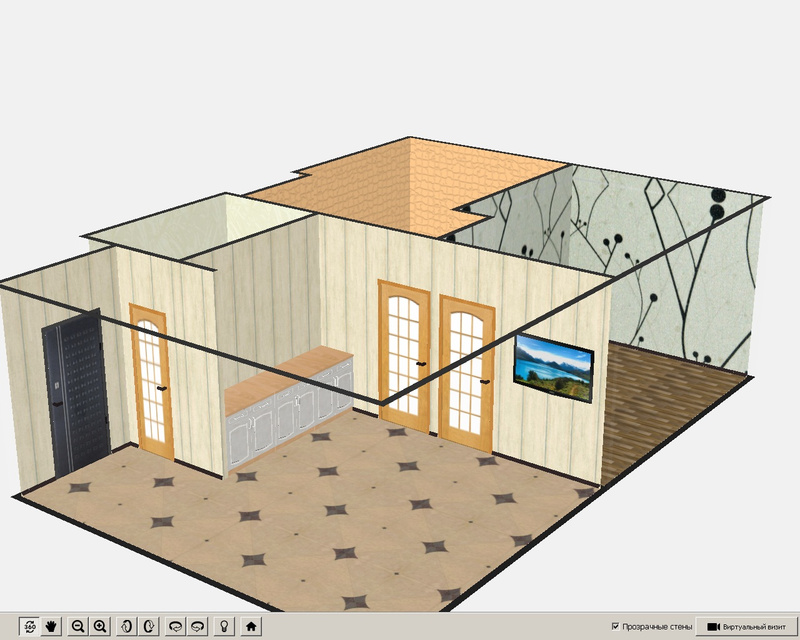800x640 pixels.
Task: Select the right door of the double-door pair
Action: [467, 374]
